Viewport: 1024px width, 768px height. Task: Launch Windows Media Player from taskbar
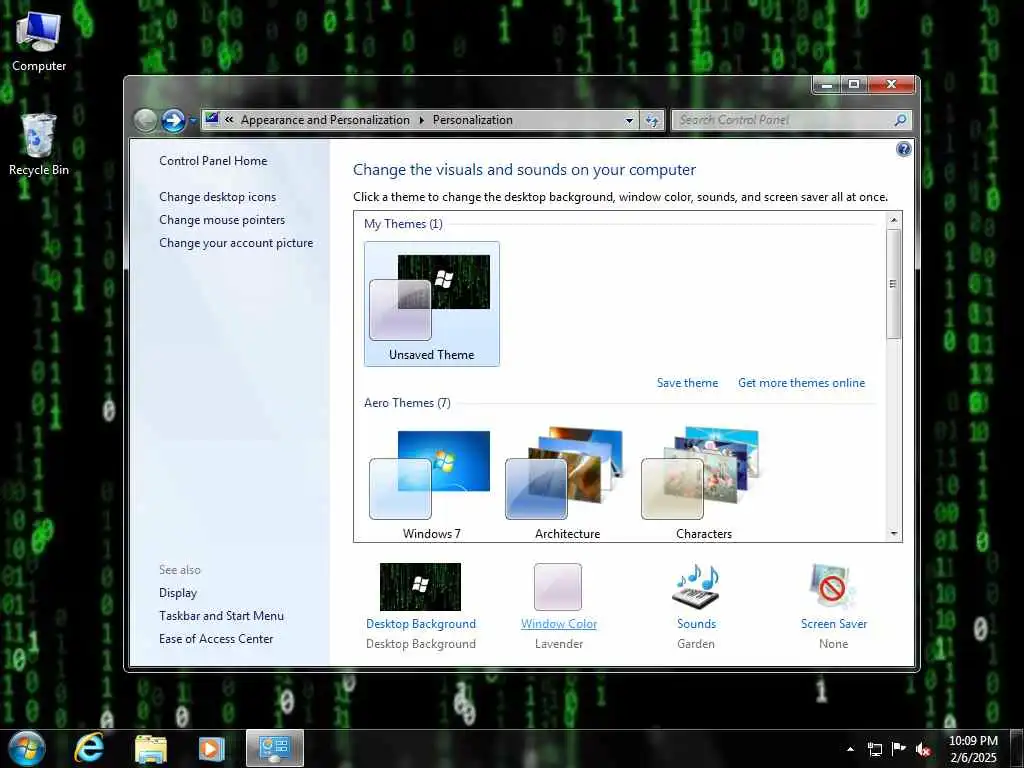click(x=212, y=748)
